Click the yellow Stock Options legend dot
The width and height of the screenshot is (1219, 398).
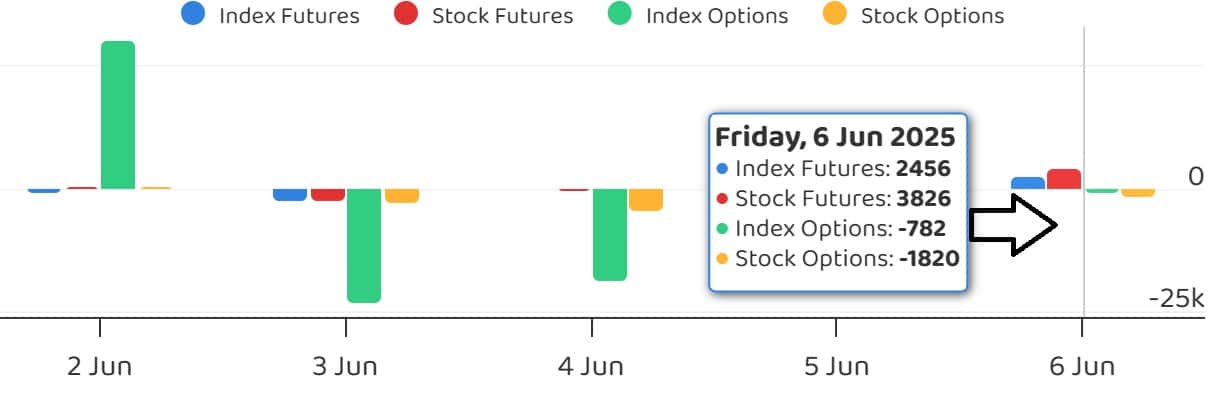[x=836, y=15]
